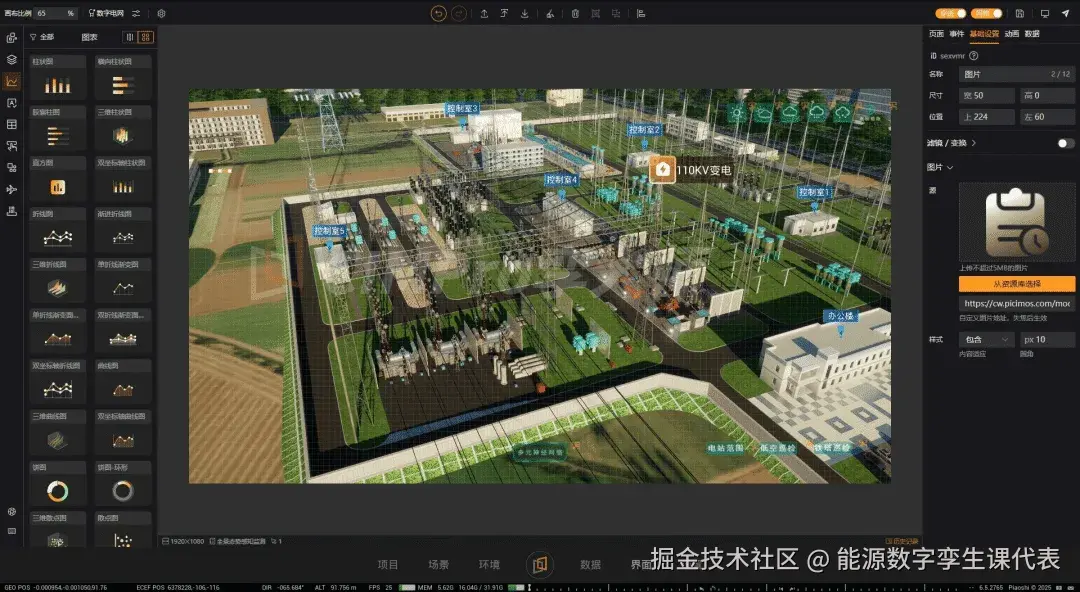The height and width of the screenshot is (592, 1080).
Task: Click the orange 从资源库选择 button
Action: pos(1017,283)
